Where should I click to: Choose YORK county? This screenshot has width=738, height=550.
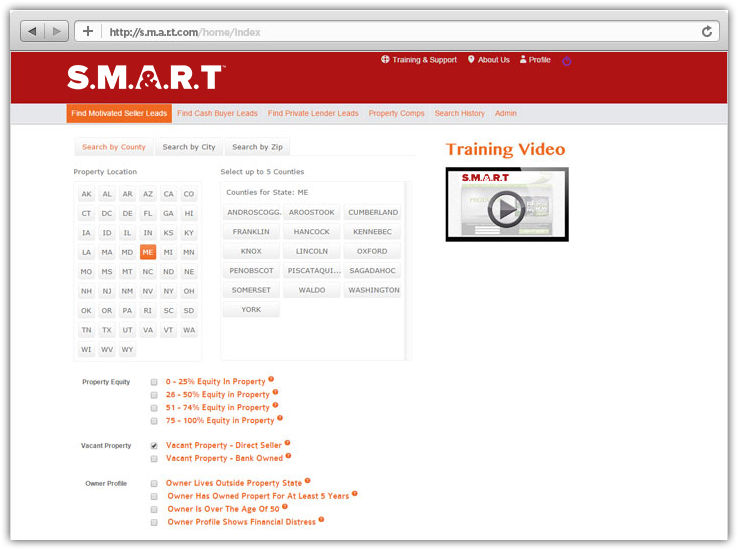(251, 310)
